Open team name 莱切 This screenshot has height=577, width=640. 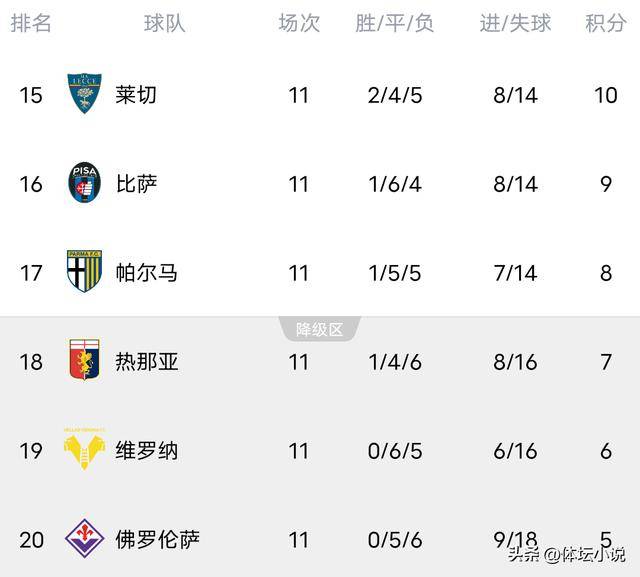pyautogui.click(x=136, y=95)
